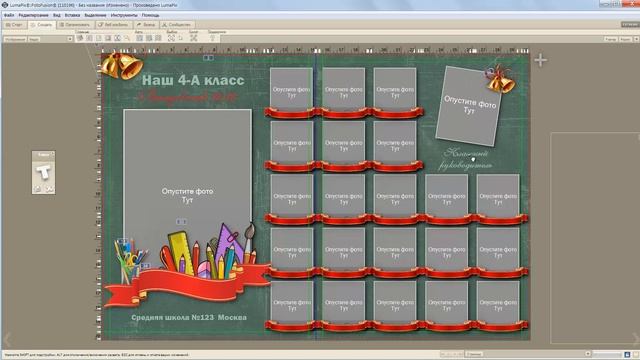Switch to the Старт tab
The height and width of the screenshot is (360, 640).
tap(14, 25)
